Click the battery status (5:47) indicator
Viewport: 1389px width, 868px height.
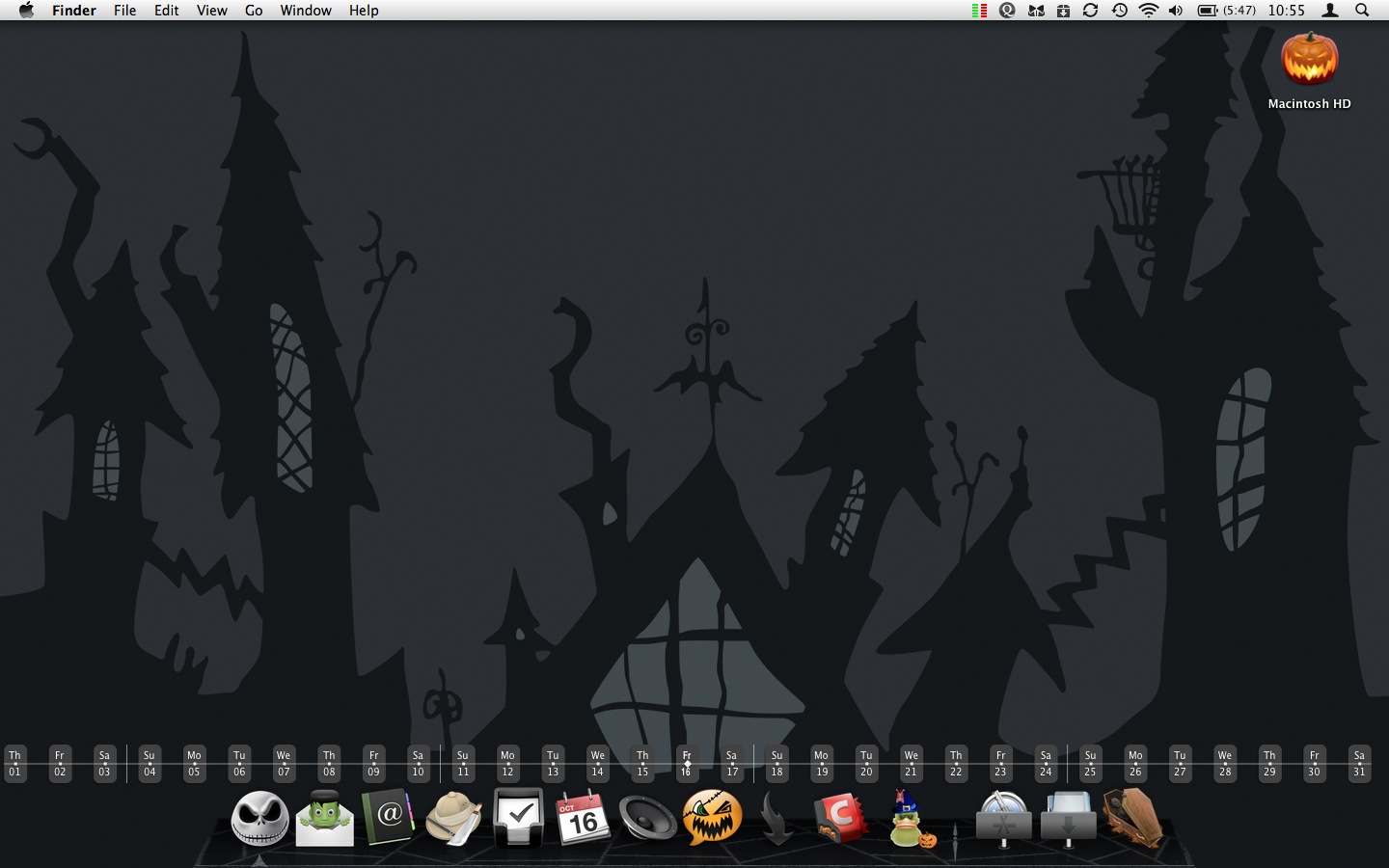(1227, 11)
